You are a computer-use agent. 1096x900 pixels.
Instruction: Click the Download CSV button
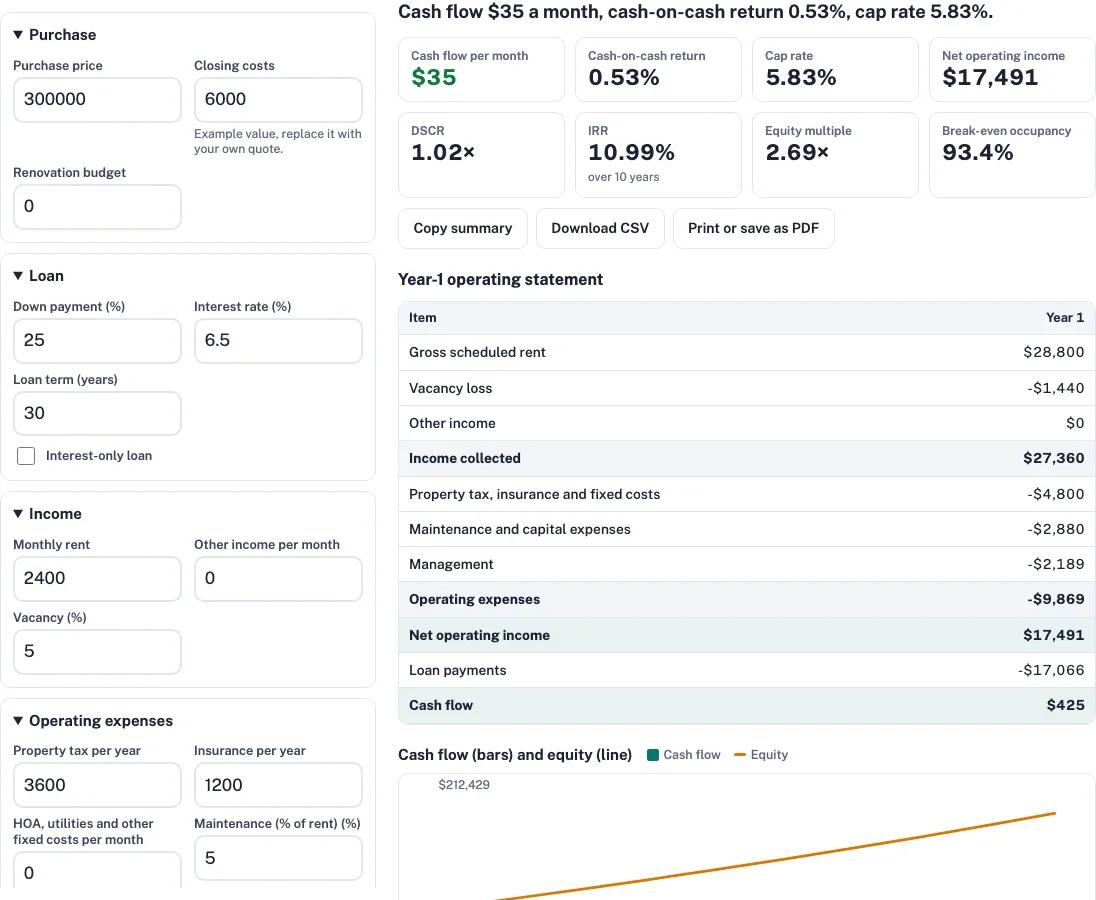point(600,228)
